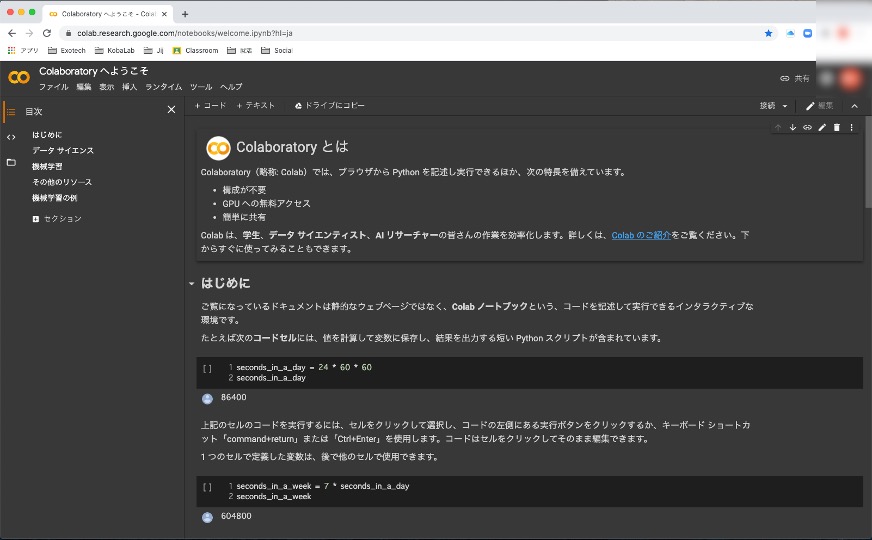Jump to 機械学習の例 in table of contents
This screenshot has width=872, height=540.
(54, 198)
